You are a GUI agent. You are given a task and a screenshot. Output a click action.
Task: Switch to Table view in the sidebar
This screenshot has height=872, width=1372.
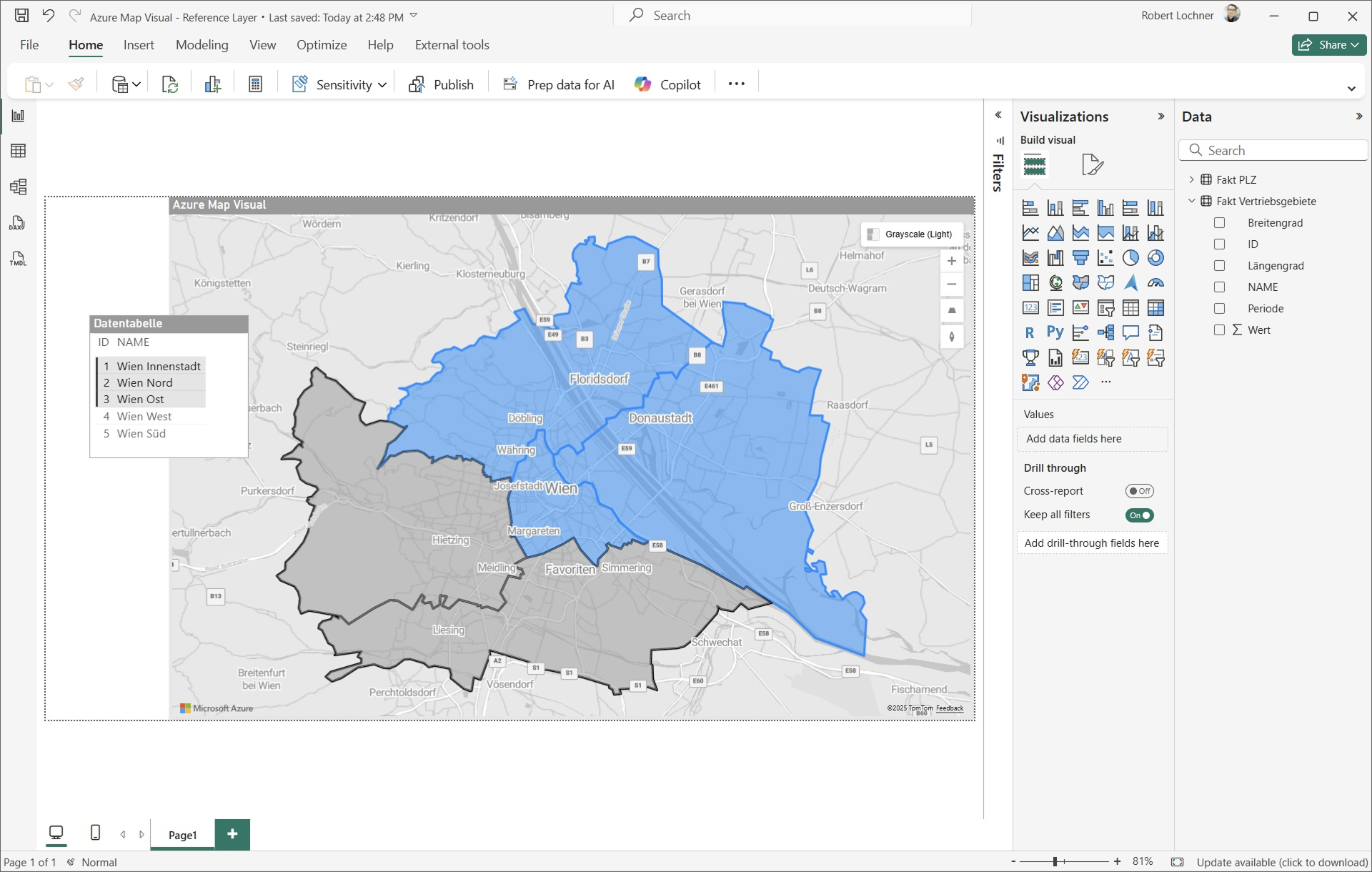[x=19, y=150]
